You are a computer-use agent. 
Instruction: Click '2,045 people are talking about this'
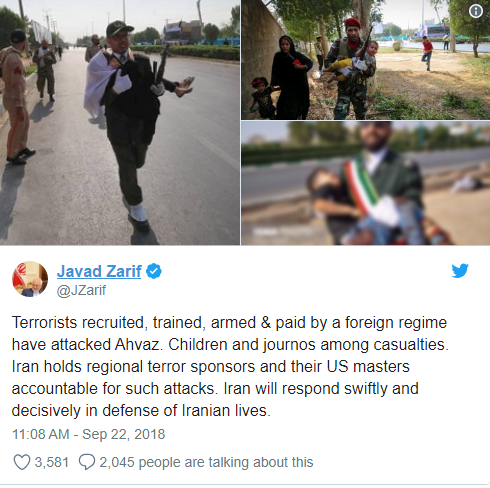pos(206,462)
